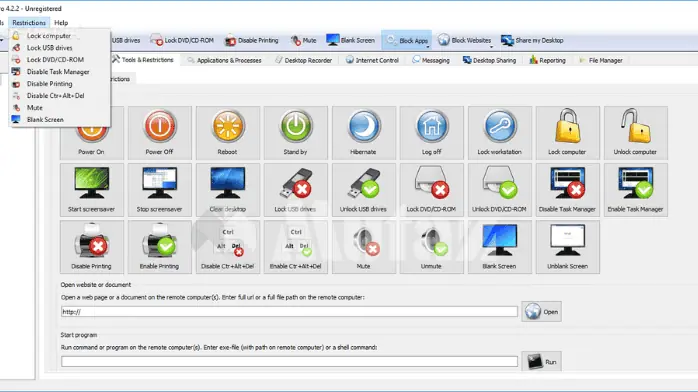
Task: Choose Lock DVD/CD-ROM menu entry
Action: click(x=59, y=60)
